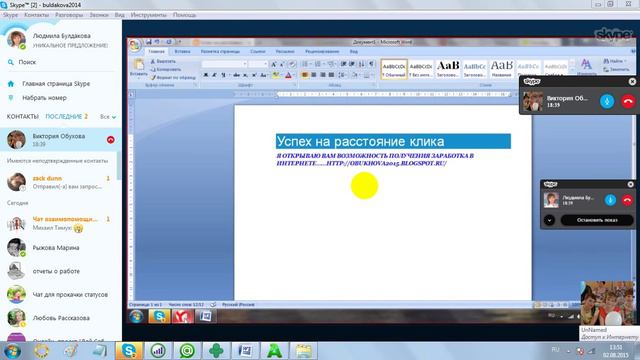Click font color button in Word
This screenshot has height=360, width=640.
point(289,75)
